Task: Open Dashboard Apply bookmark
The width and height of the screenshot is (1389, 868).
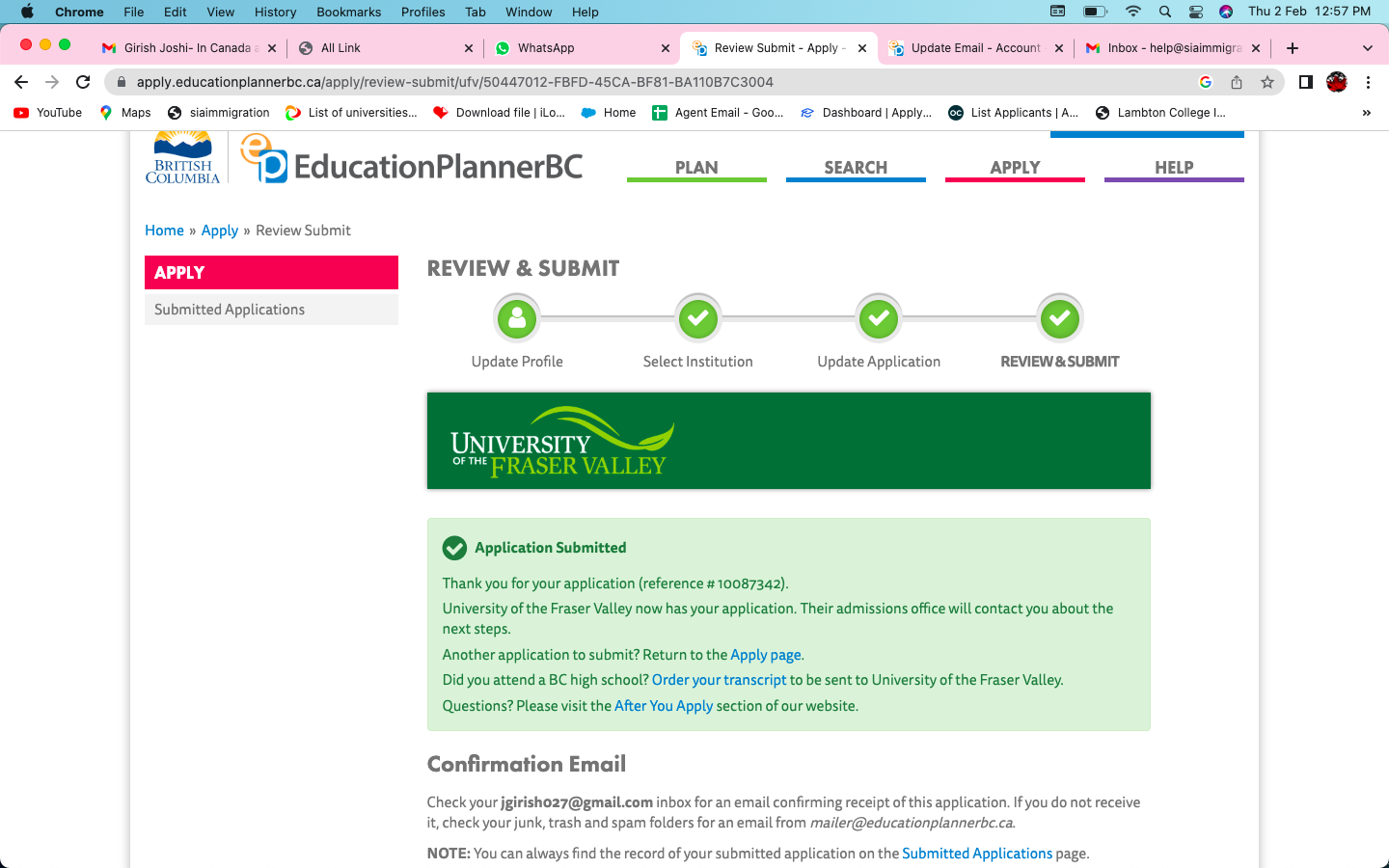Action: [x=866, y=113]
